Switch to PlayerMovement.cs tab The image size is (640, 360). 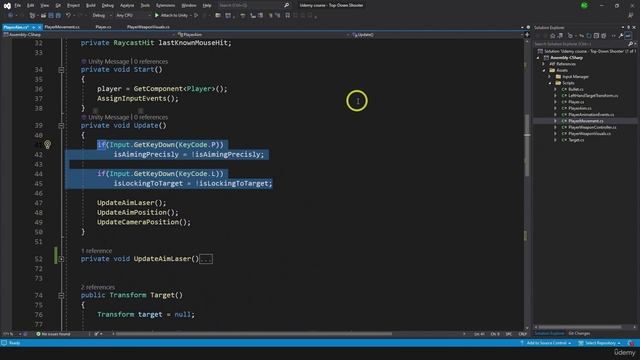[x=62, y=27]
